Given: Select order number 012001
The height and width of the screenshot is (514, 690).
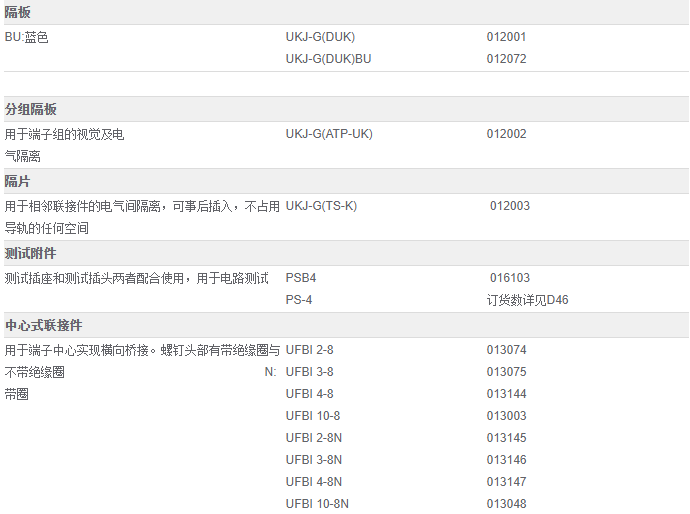Looking at the screenshot, I should pyautogui.click(x=506, y=37).
